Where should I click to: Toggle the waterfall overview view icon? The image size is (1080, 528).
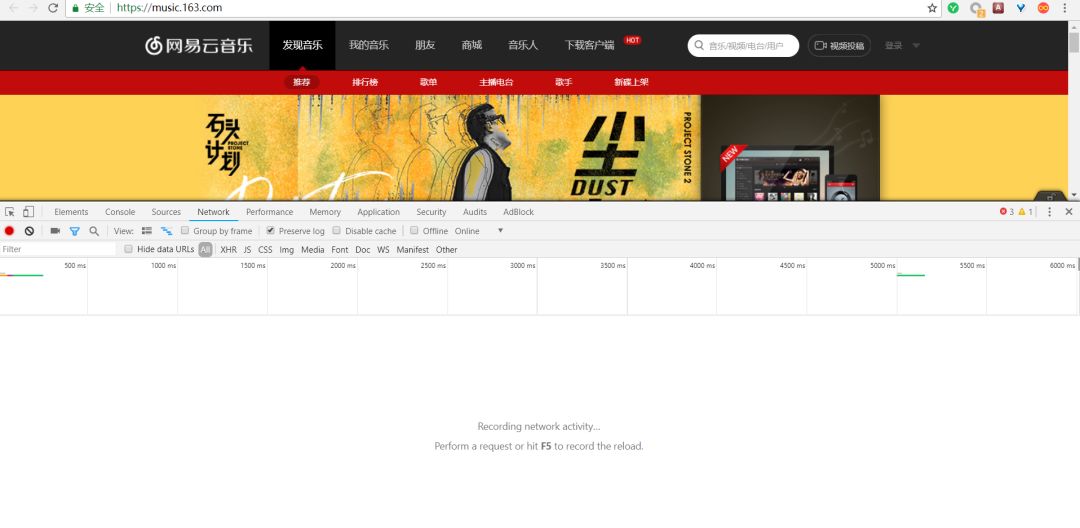167,231
